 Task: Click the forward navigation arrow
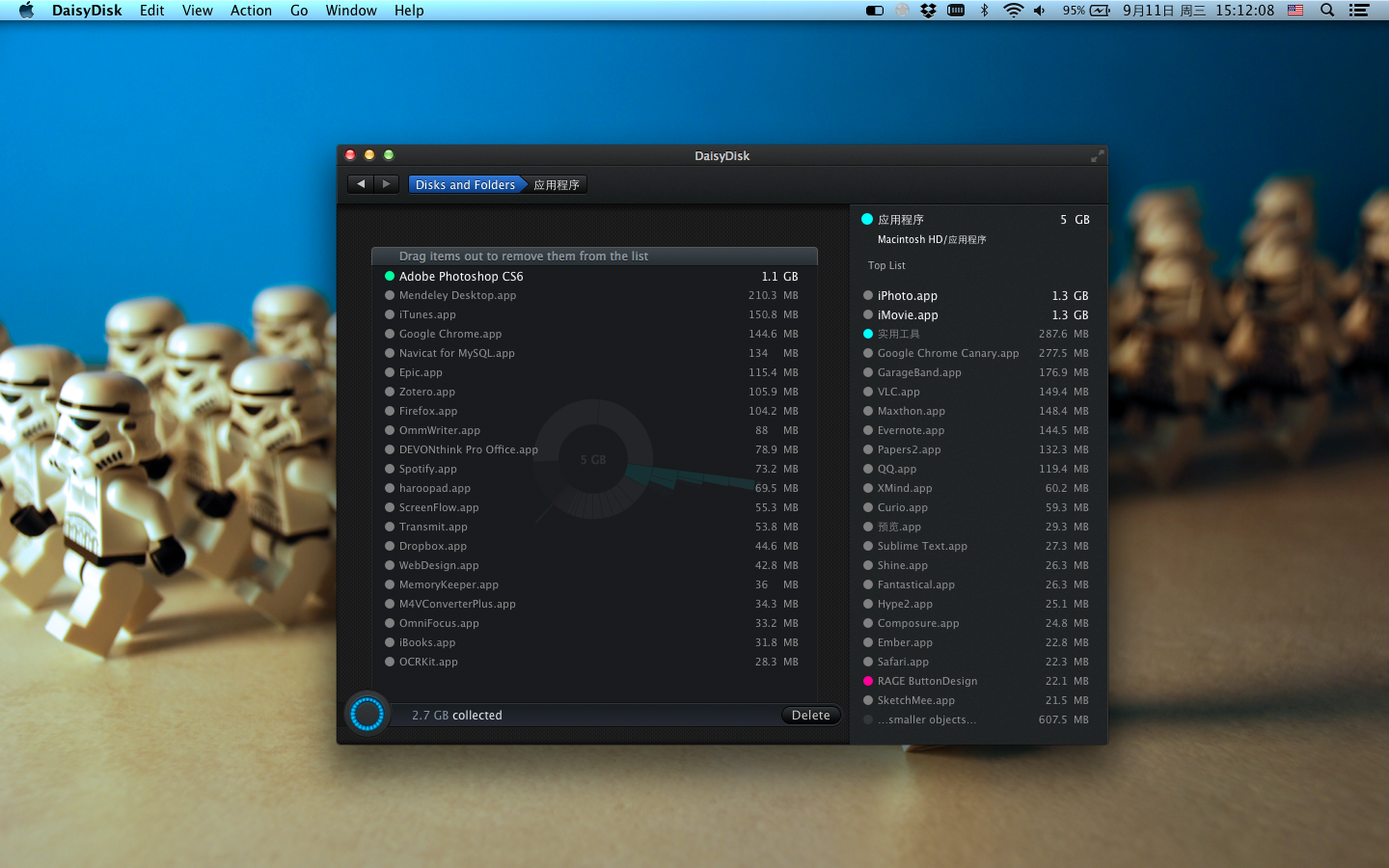coord(387,184)
